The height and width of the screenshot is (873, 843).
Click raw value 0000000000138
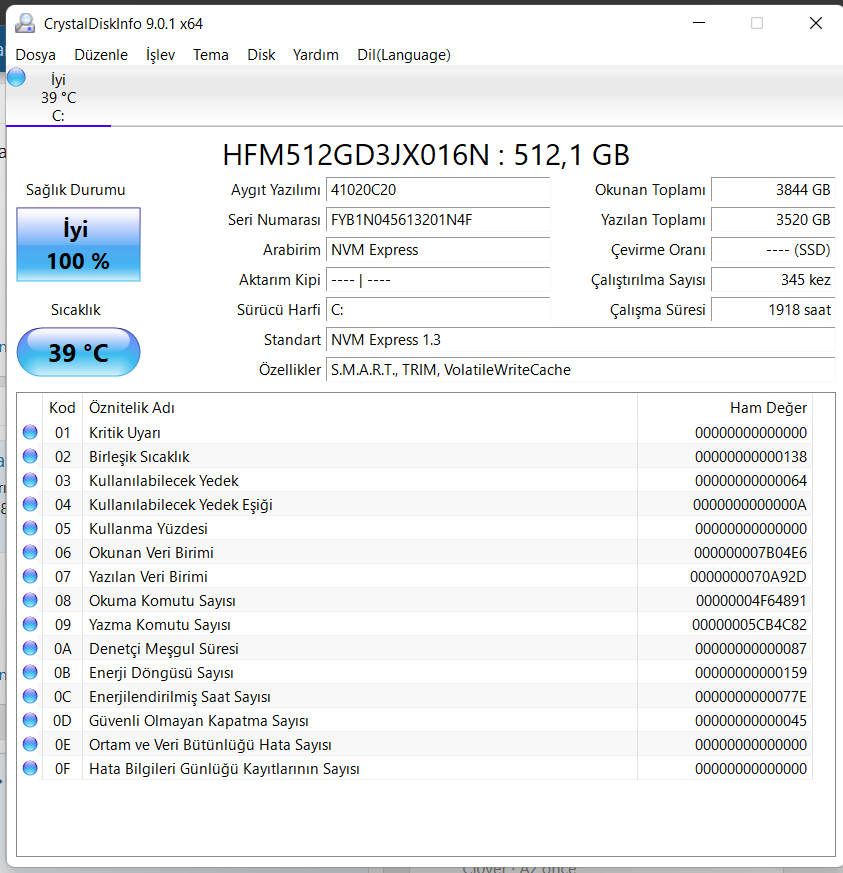(751, 457)
